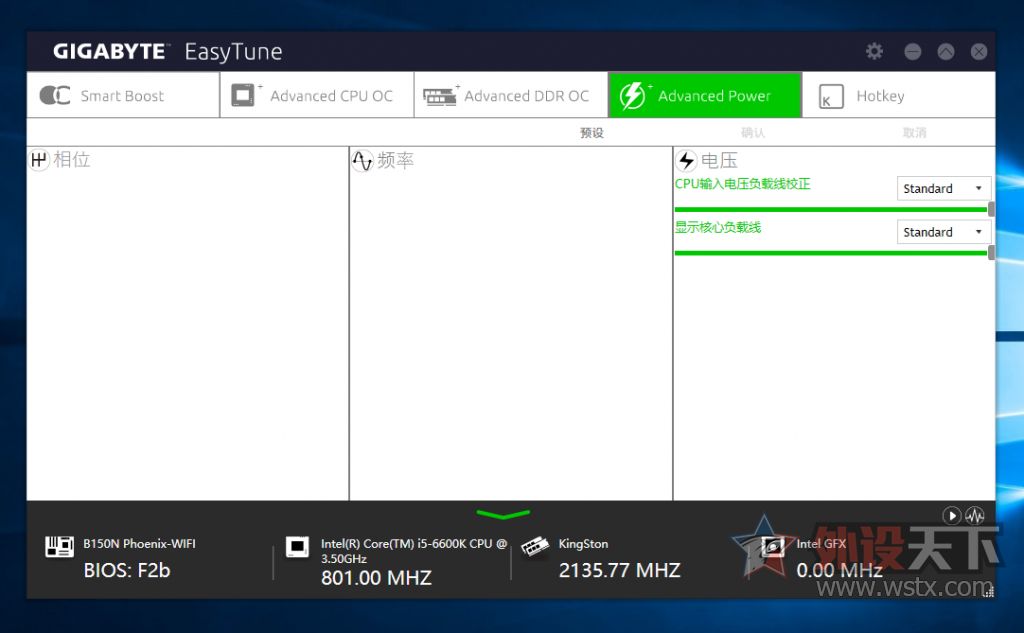Click the round up-arrow icon in title bar
The width and height of the screenshot is (1024, 633).
coord(946,52)
